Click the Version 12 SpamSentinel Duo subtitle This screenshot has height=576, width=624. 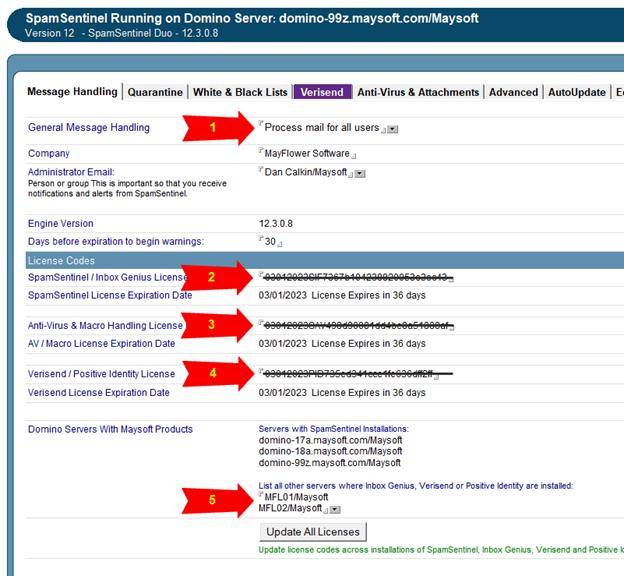point(121,33)
